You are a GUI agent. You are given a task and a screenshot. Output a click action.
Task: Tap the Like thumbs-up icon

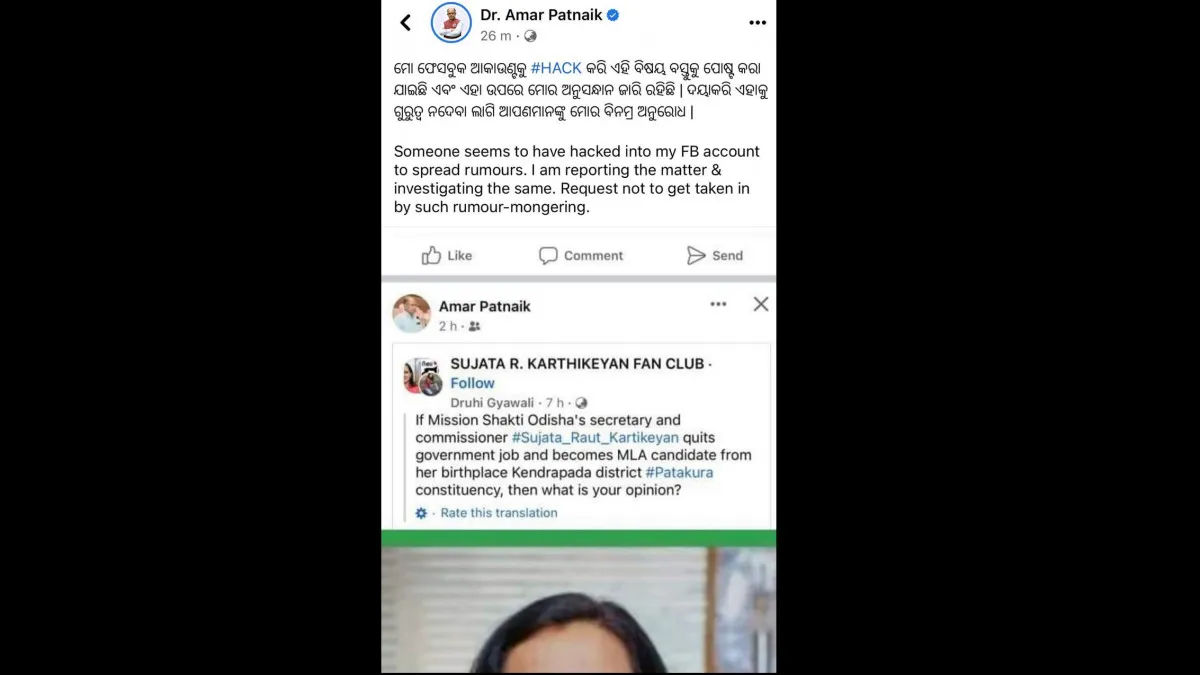click(x=432, y=256)
